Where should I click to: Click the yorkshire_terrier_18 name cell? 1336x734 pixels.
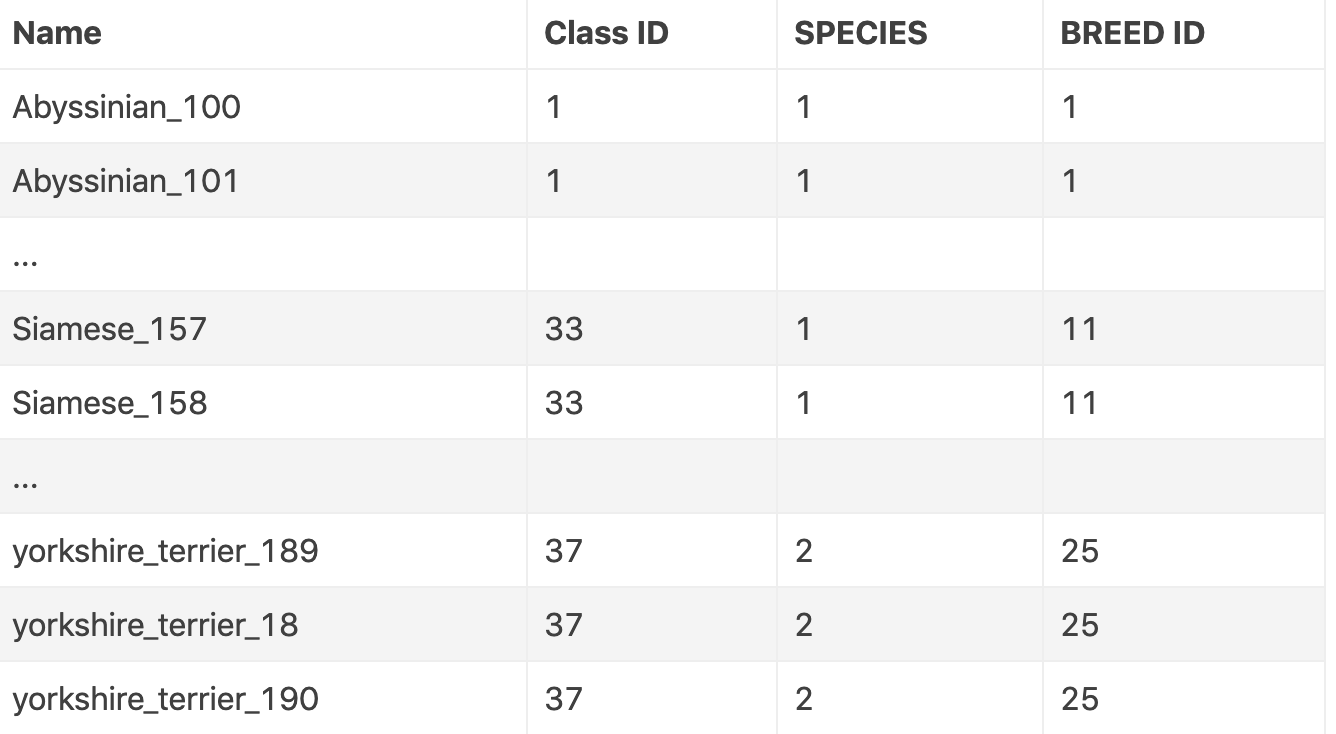click(155, 625)
